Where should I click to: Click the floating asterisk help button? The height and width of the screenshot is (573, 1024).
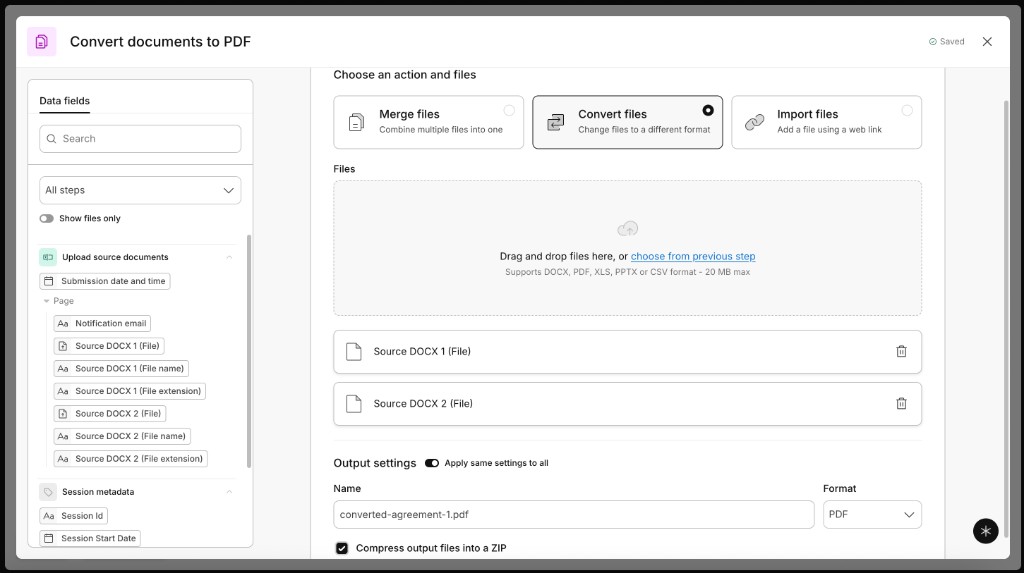coord(985,531)
